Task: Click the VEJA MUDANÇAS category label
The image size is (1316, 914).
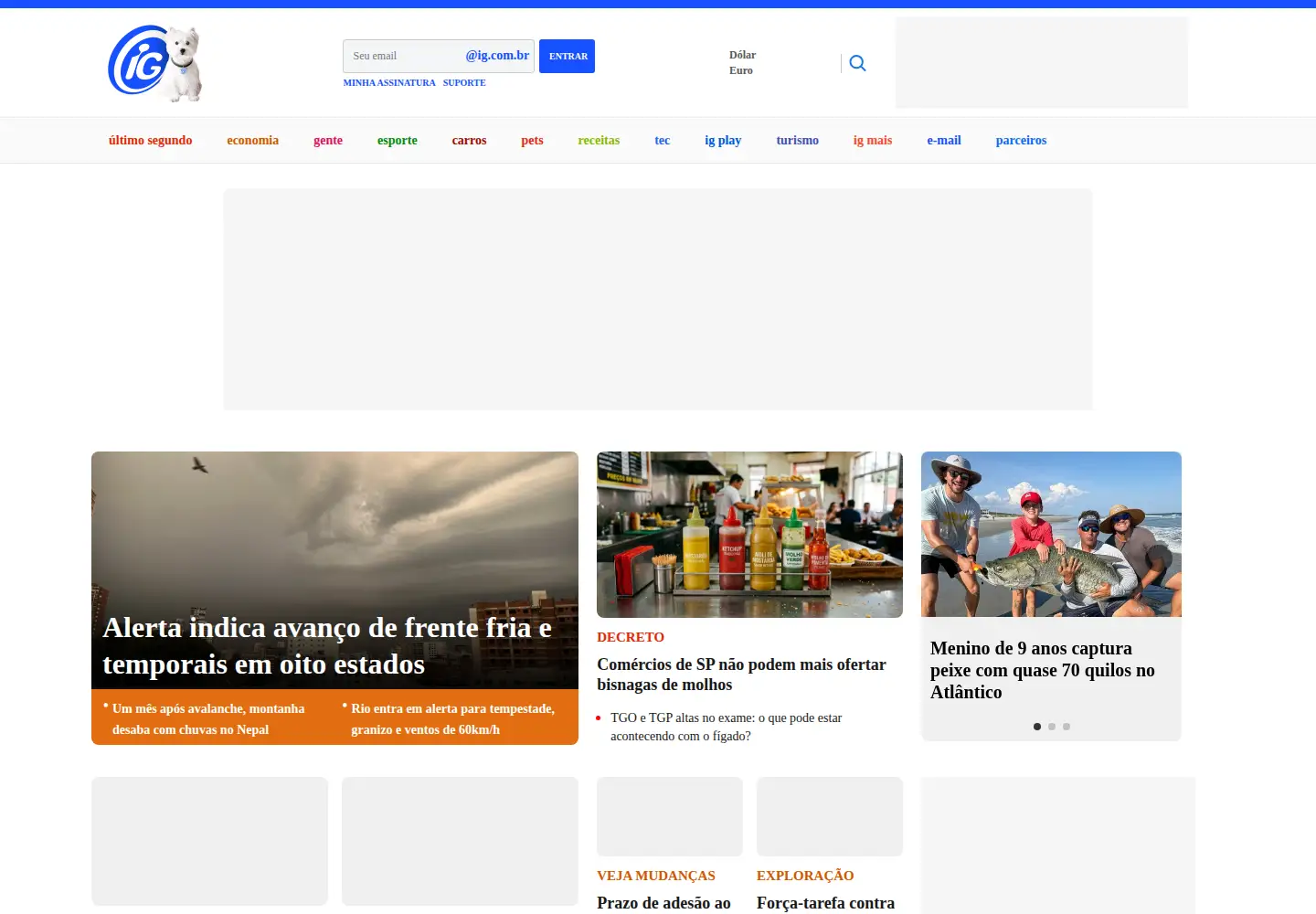Action: point(656,876)
